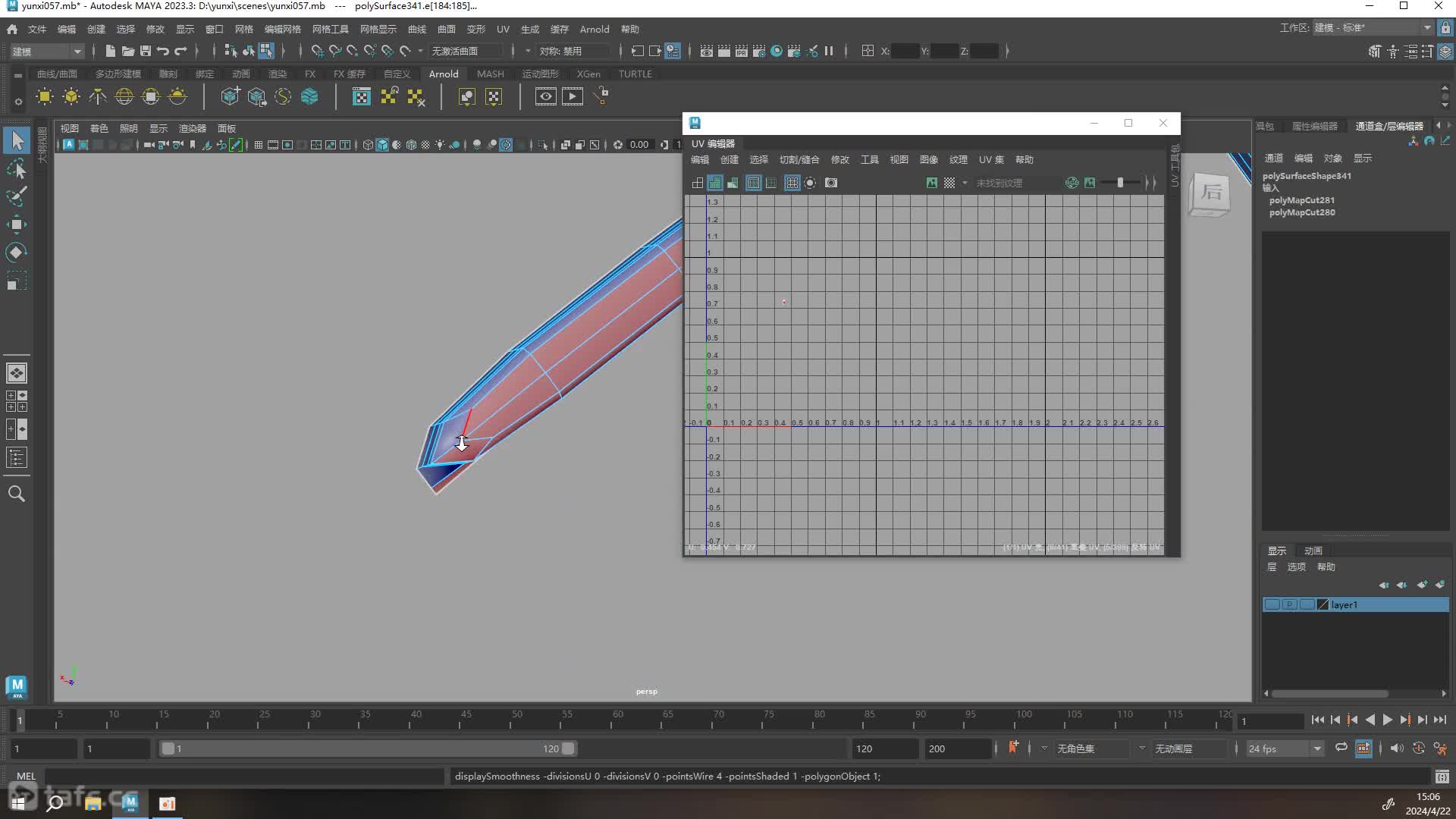Image resolution: width=1456 pixels, height=819 pixels.
Task: Click polyMapCut280 in channel box inputs
Action: pos(1302,212)
